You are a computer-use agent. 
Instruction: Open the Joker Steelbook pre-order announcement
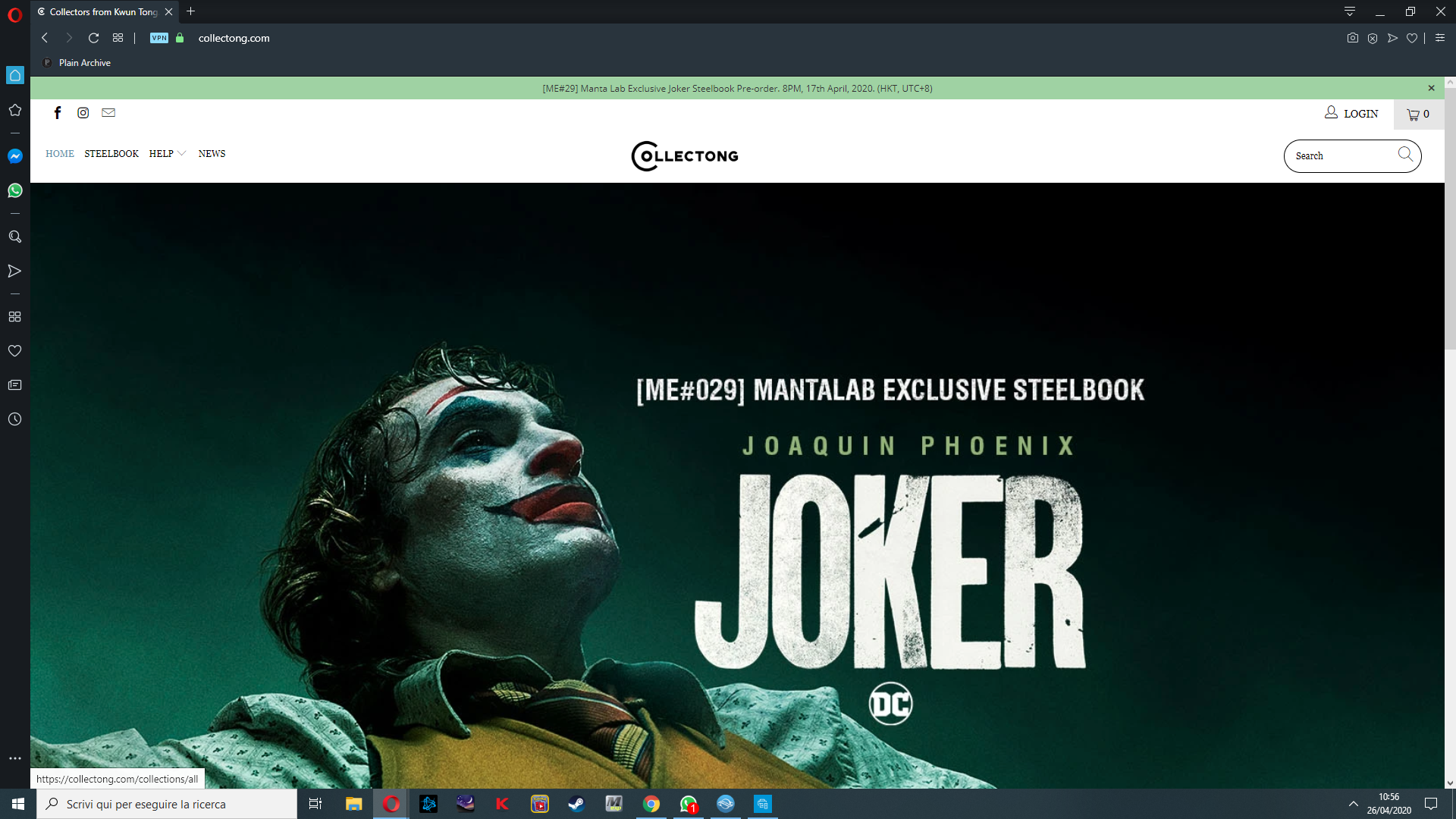click(x=737, y=89)
